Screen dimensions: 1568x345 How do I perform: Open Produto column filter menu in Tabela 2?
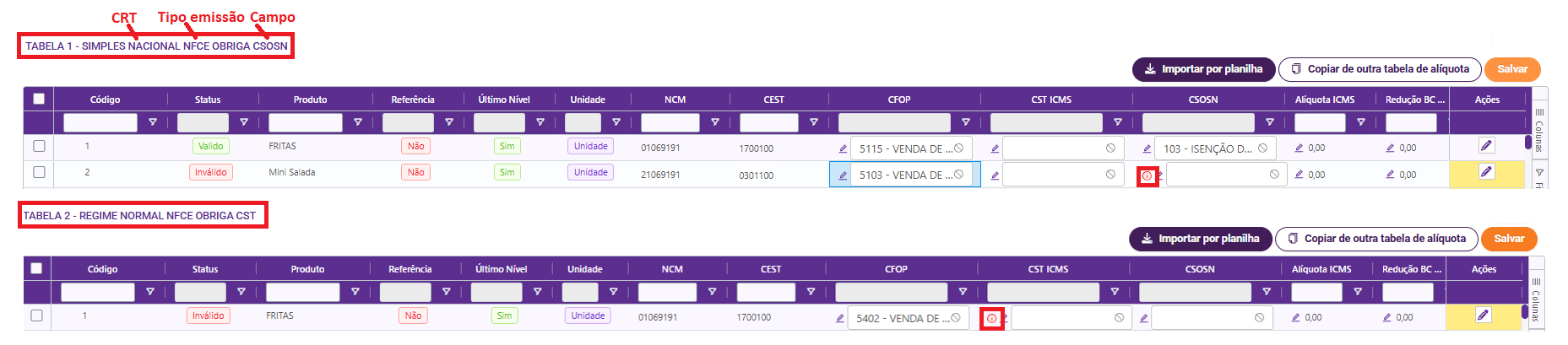click(355, 292)
